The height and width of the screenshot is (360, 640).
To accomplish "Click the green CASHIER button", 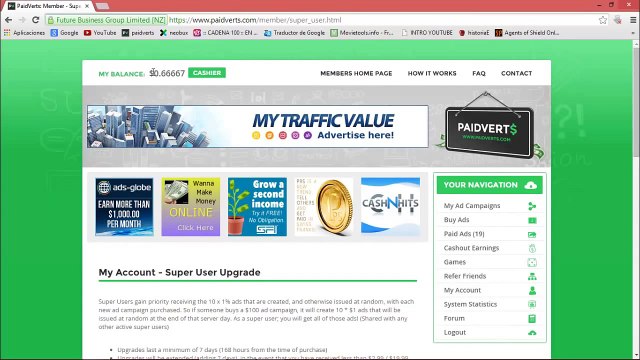I will (x=207, y=73).
